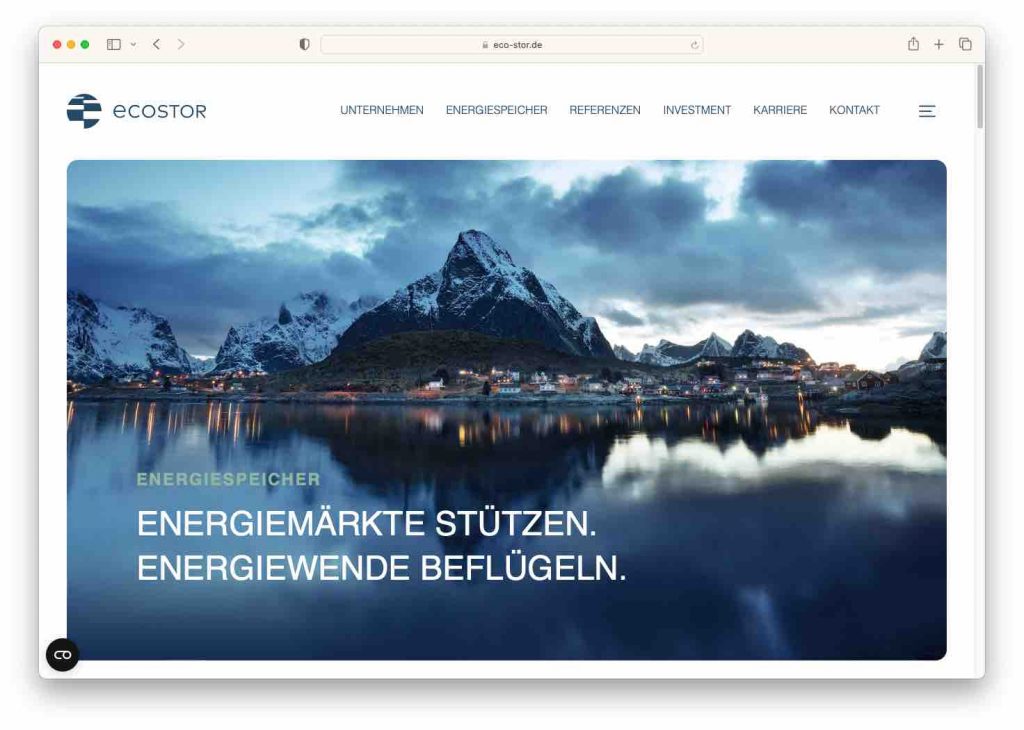Select REFERENZEN in navigation
Screen dimensions: 1024x730
(x=605, y=110)
